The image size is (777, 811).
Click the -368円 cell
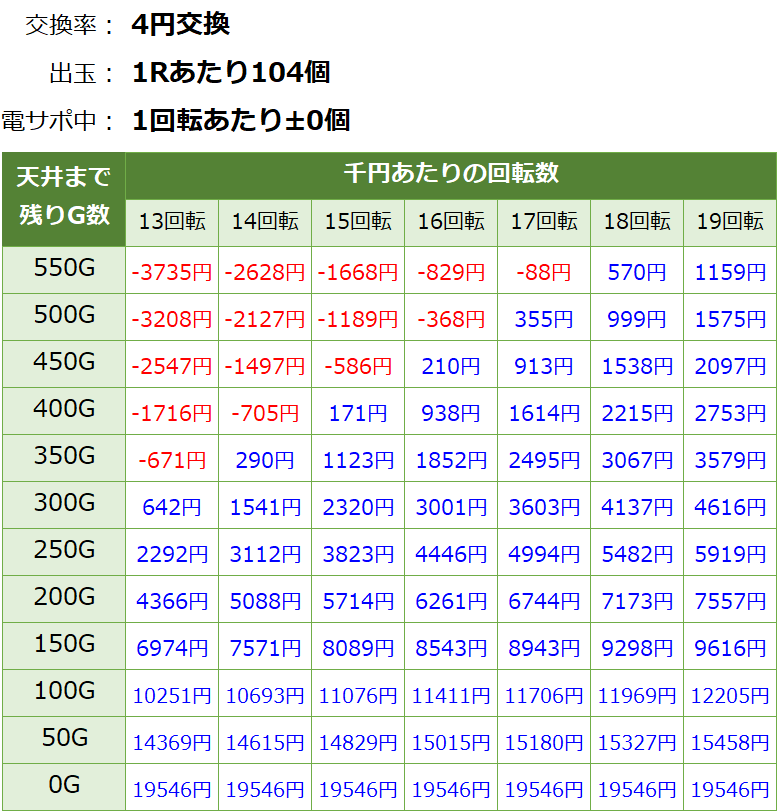click(451, 319)
